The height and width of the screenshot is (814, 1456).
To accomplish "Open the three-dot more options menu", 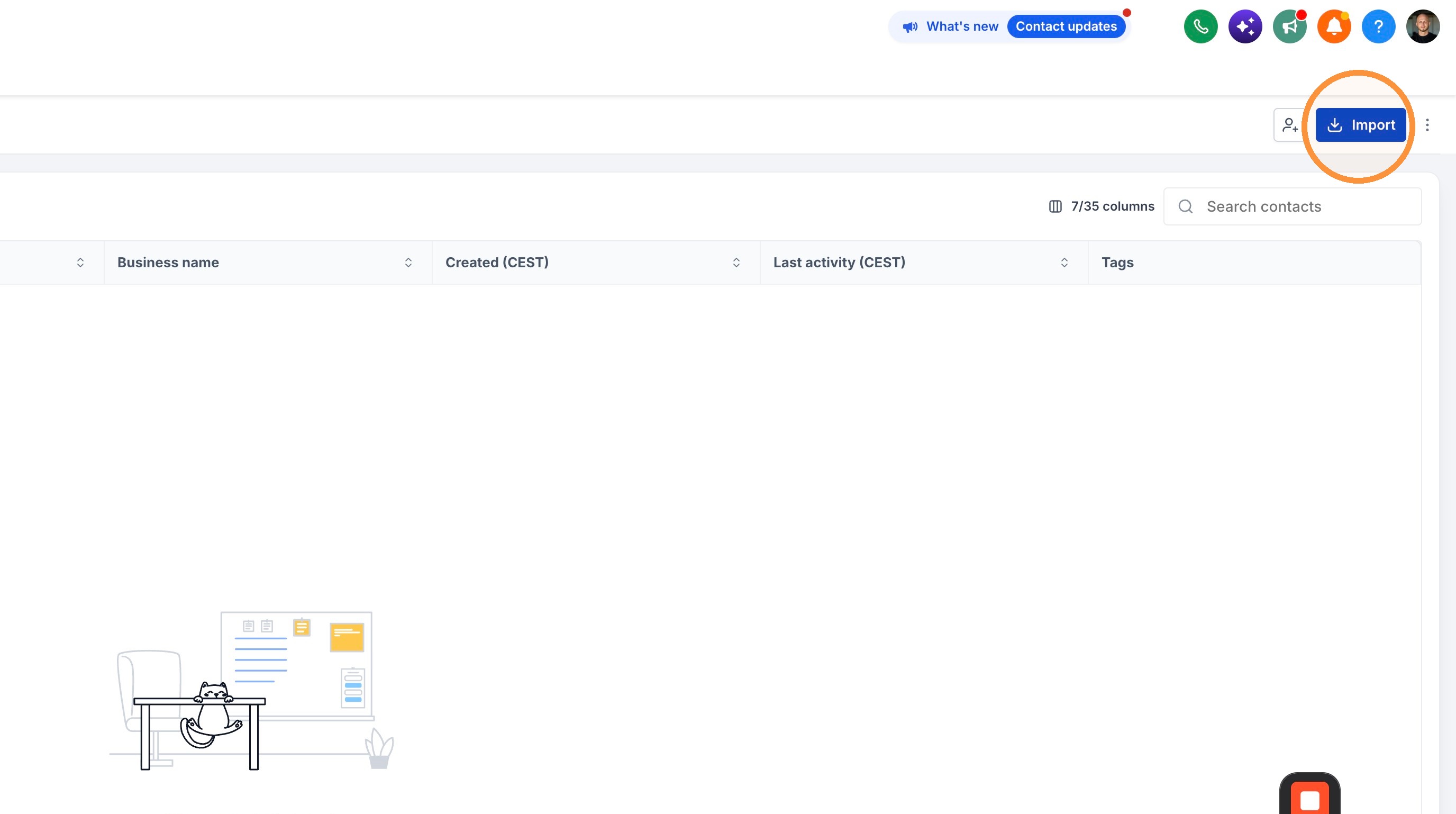I will 1427,125.
